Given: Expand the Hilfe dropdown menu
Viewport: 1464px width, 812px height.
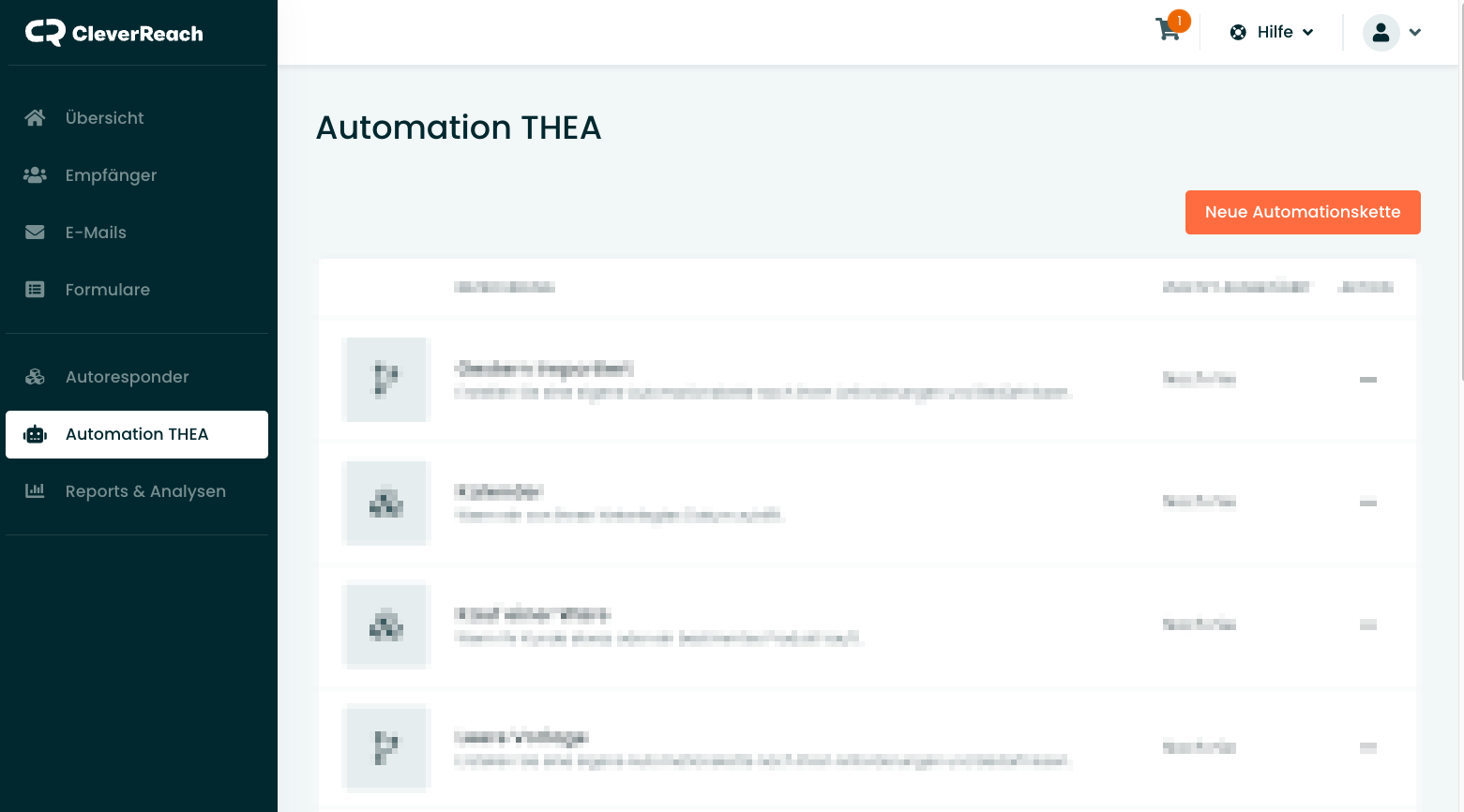Looking at the screenshot, I should coord(1272,32).
